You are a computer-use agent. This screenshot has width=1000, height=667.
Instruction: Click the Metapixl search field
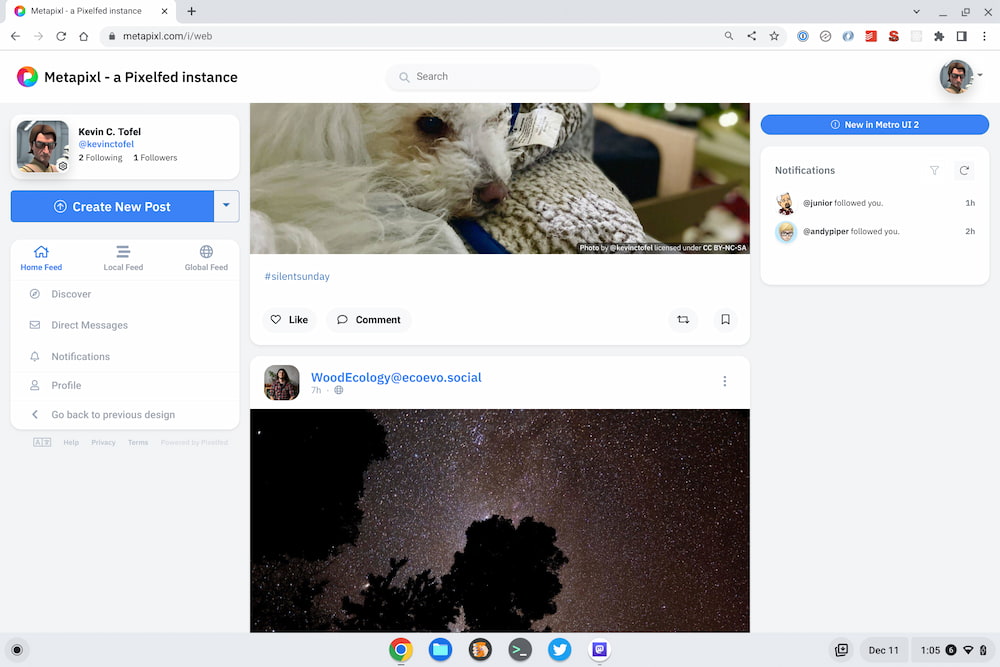pos(492,77)
